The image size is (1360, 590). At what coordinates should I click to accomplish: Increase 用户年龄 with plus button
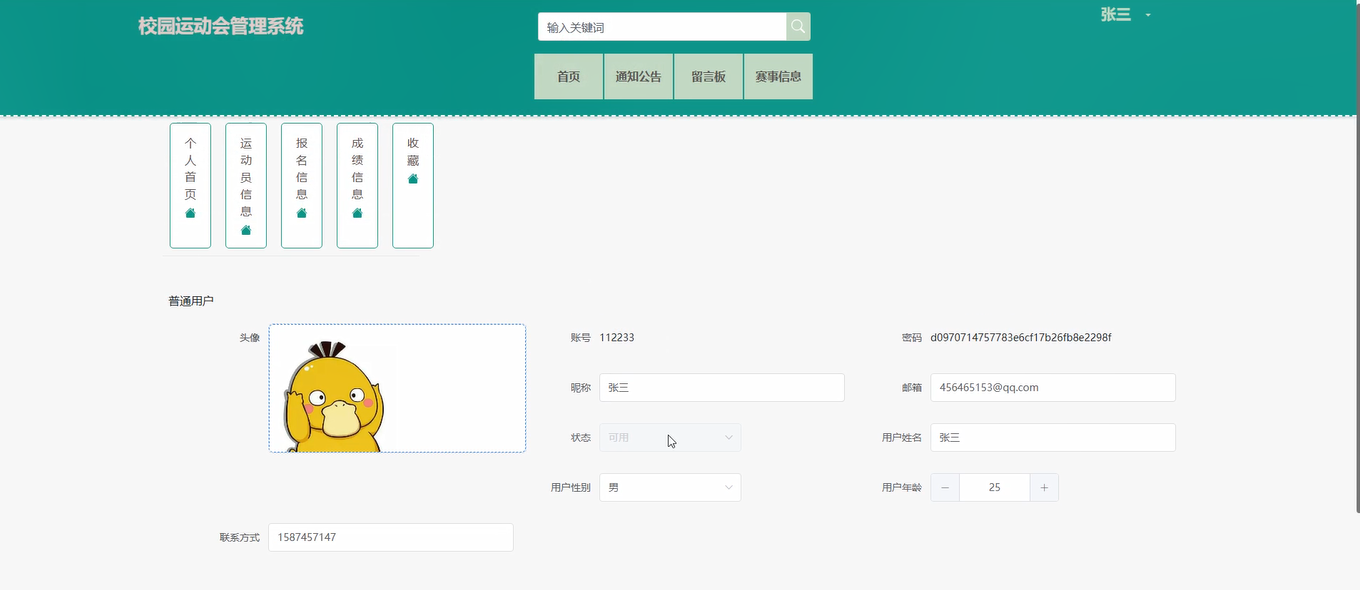[x=1044, y=487]
